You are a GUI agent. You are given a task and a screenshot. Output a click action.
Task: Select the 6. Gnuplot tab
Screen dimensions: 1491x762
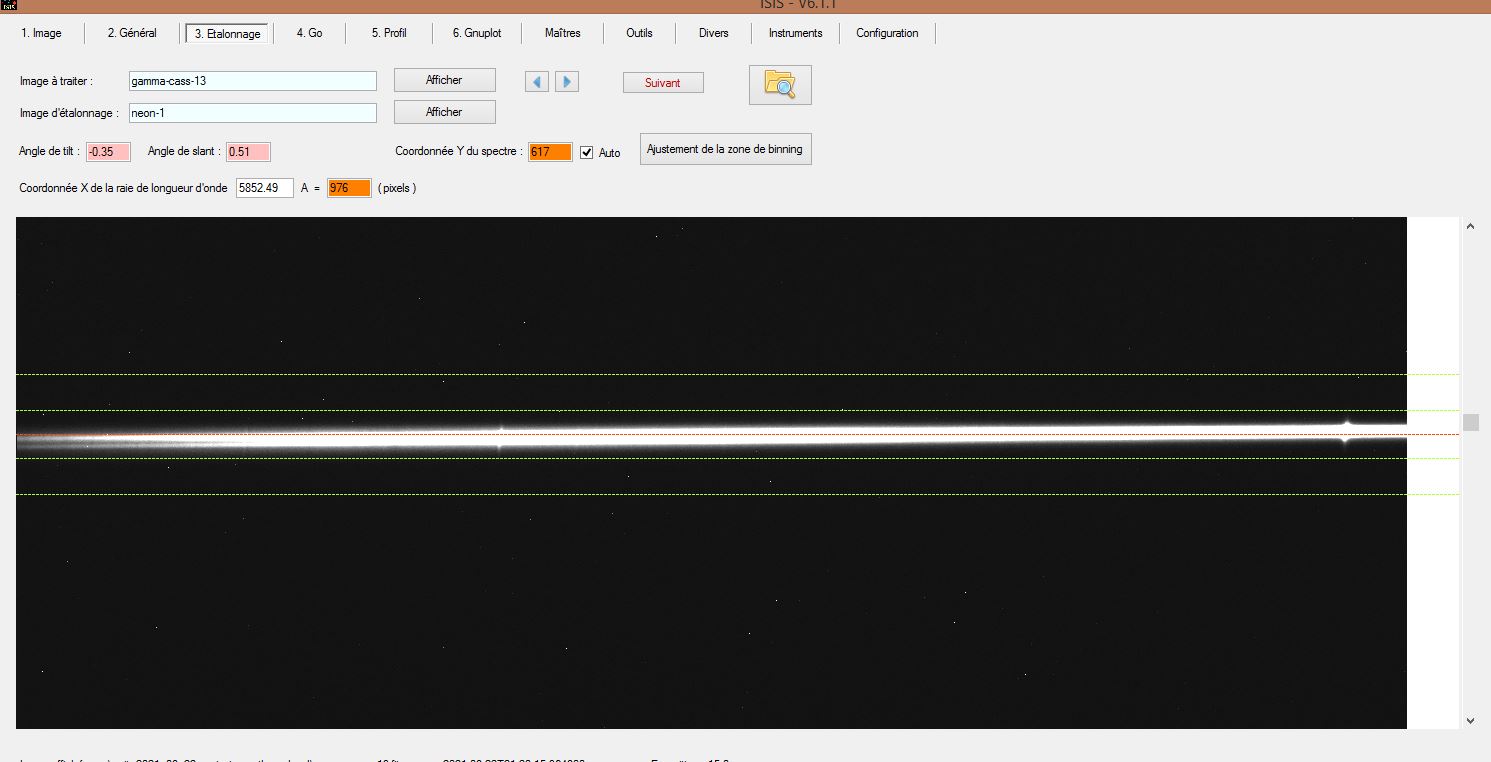[x=476, y=33]
